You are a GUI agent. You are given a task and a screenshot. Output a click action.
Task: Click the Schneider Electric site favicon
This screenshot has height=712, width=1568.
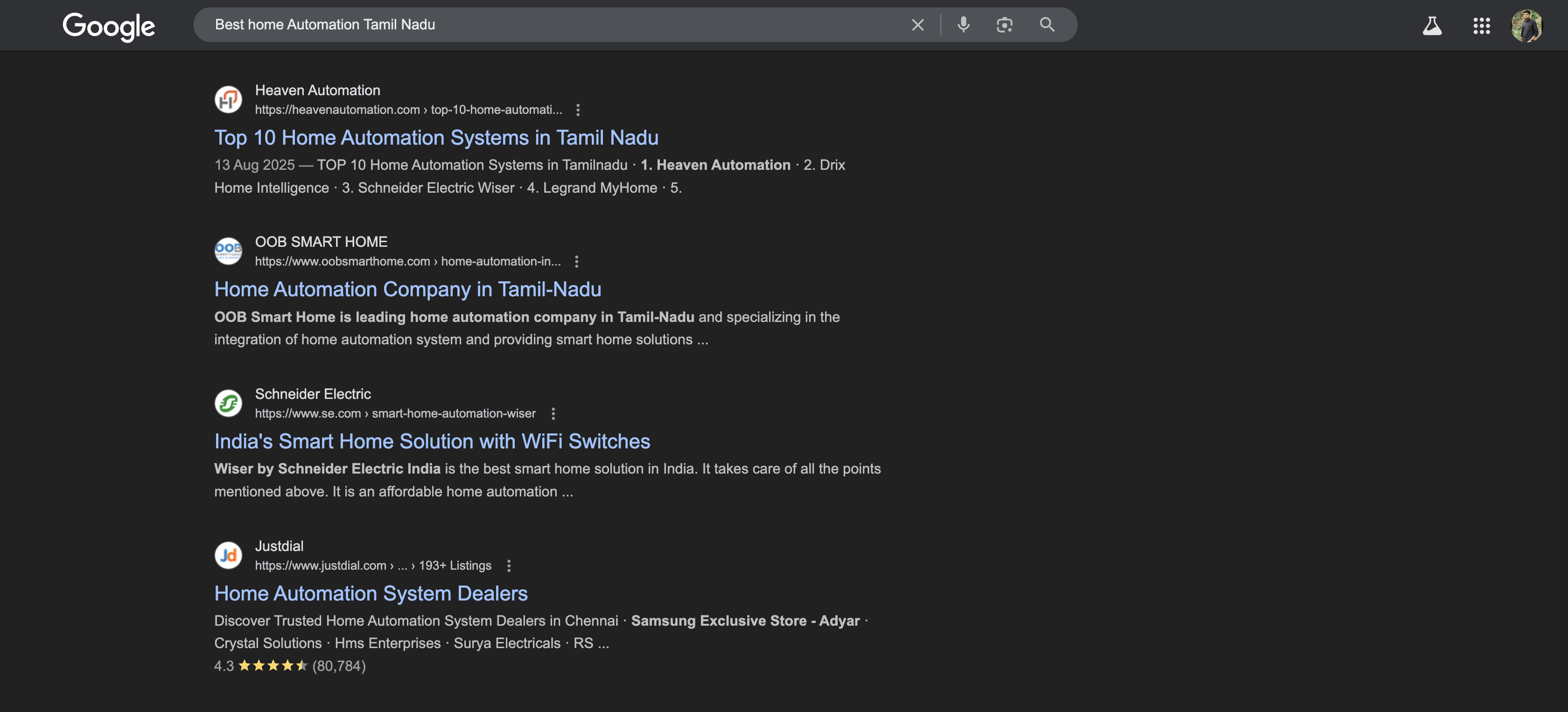[228, 403]
